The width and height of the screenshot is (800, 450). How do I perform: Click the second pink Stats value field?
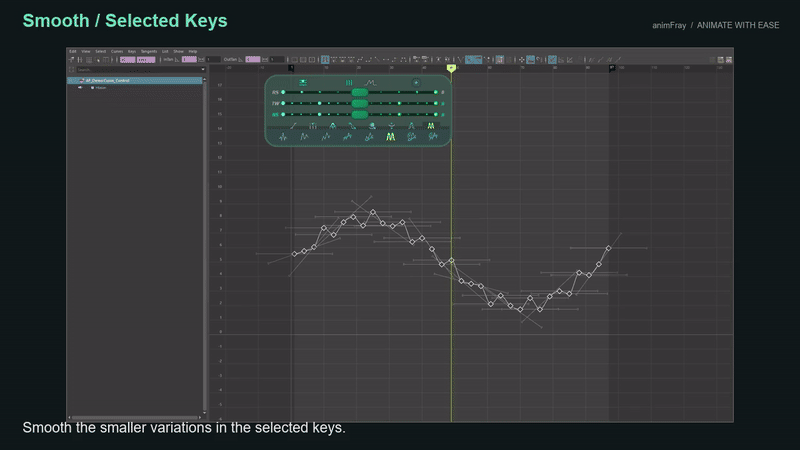(146, 60)
